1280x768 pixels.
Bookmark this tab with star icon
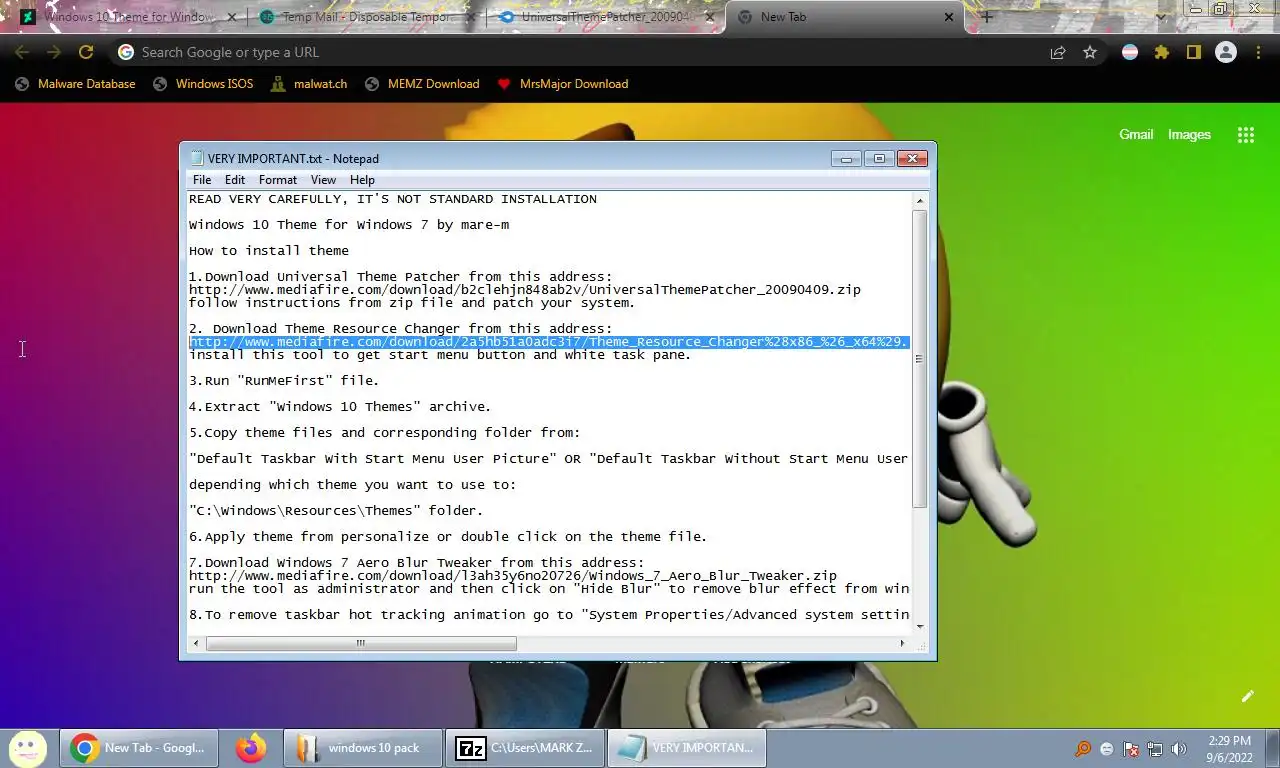pyautogui.click(x=1090, y=52)
